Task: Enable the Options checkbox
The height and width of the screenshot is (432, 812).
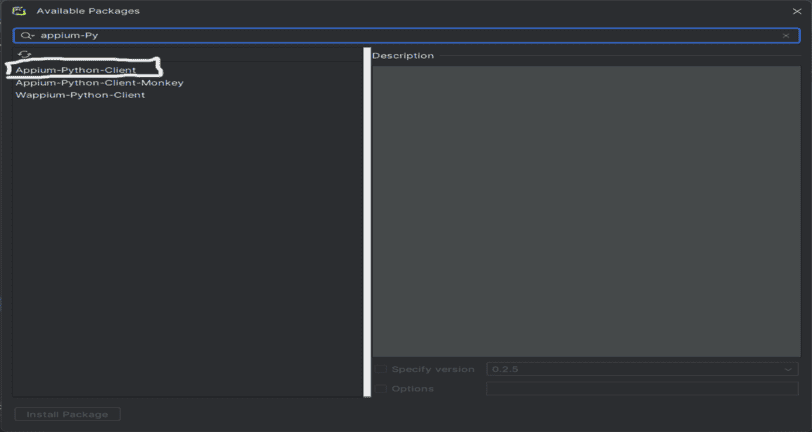Action: [381, 388]
